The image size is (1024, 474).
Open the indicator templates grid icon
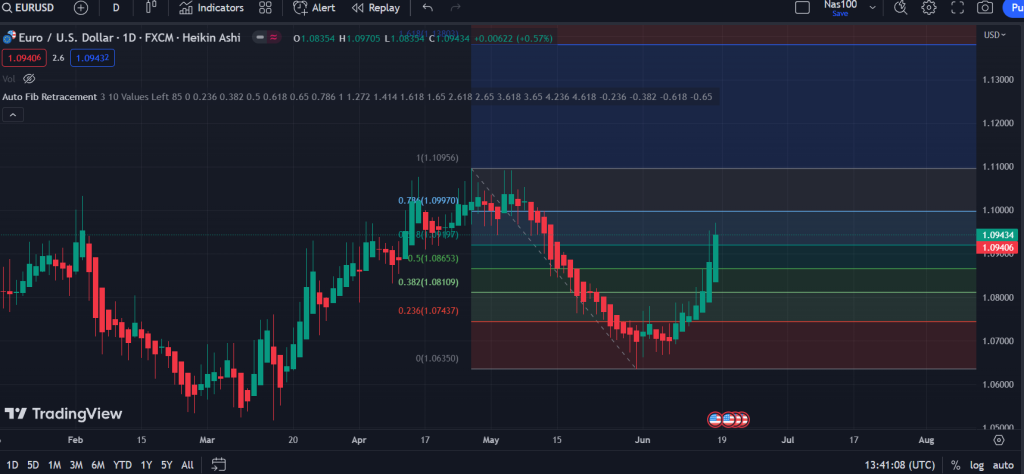(265, 8)
